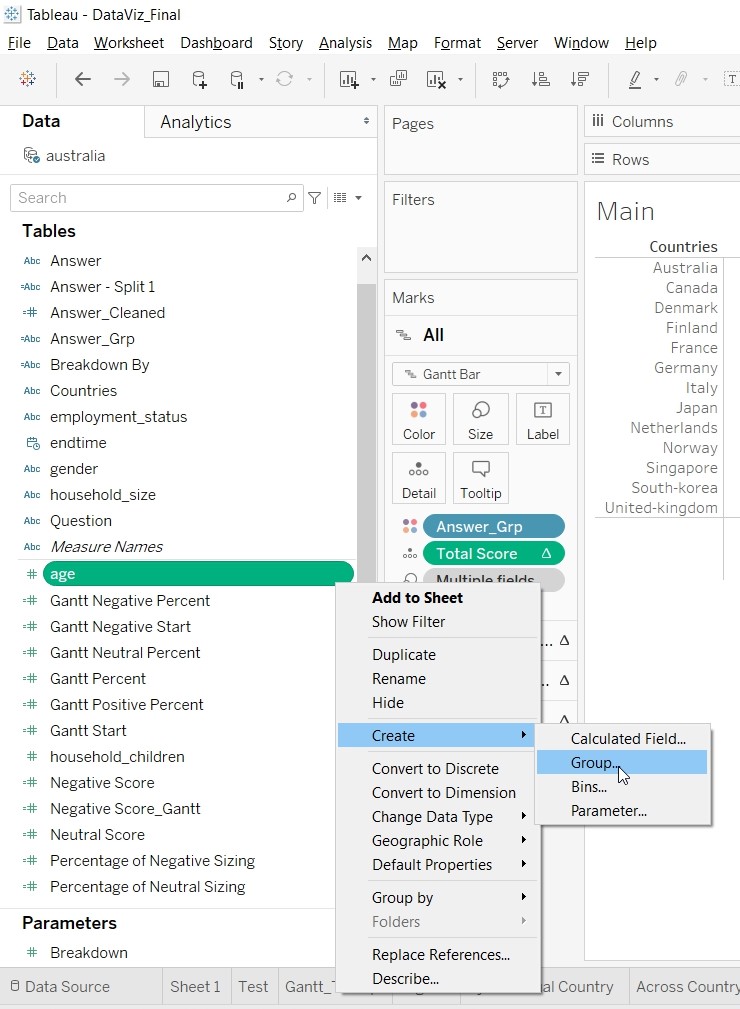Screen dimensions: 740x1009
Task: Open the Size marks card
Action: (x=480, y=418)
